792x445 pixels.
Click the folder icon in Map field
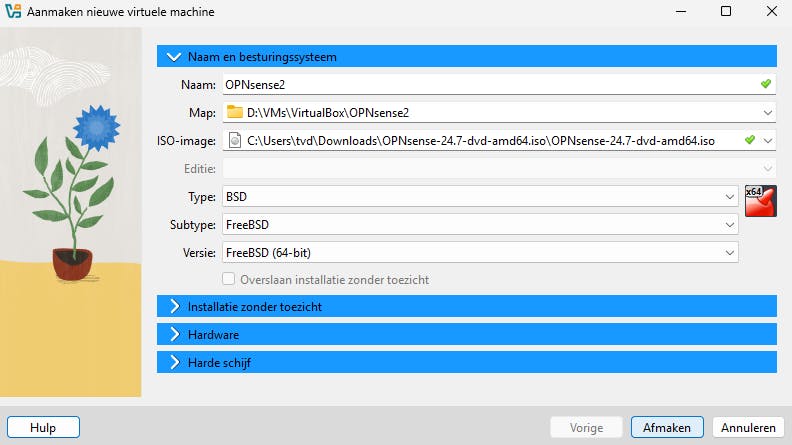234,112
